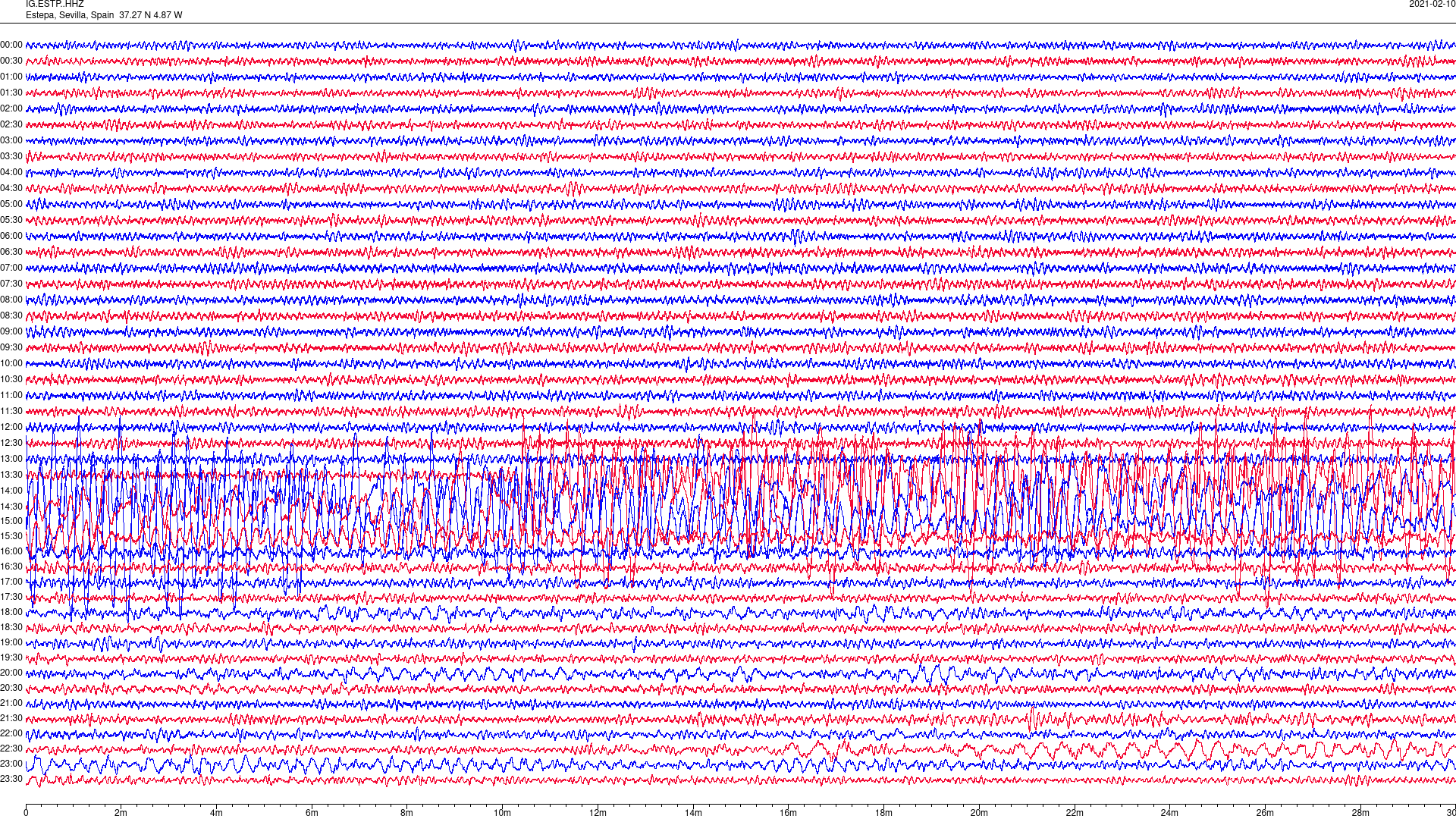This screenshot has height=819, width=1456.
Task: Select the 05:30 time row label
Action: (11, 220)
